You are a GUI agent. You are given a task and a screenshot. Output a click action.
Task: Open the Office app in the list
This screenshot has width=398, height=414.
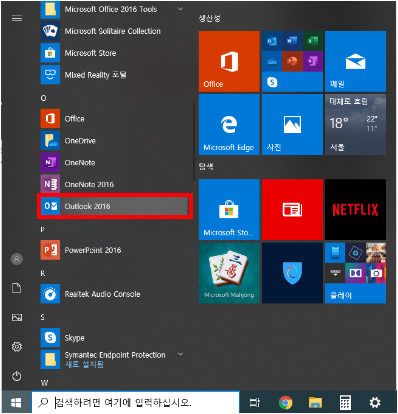[114, 118]
